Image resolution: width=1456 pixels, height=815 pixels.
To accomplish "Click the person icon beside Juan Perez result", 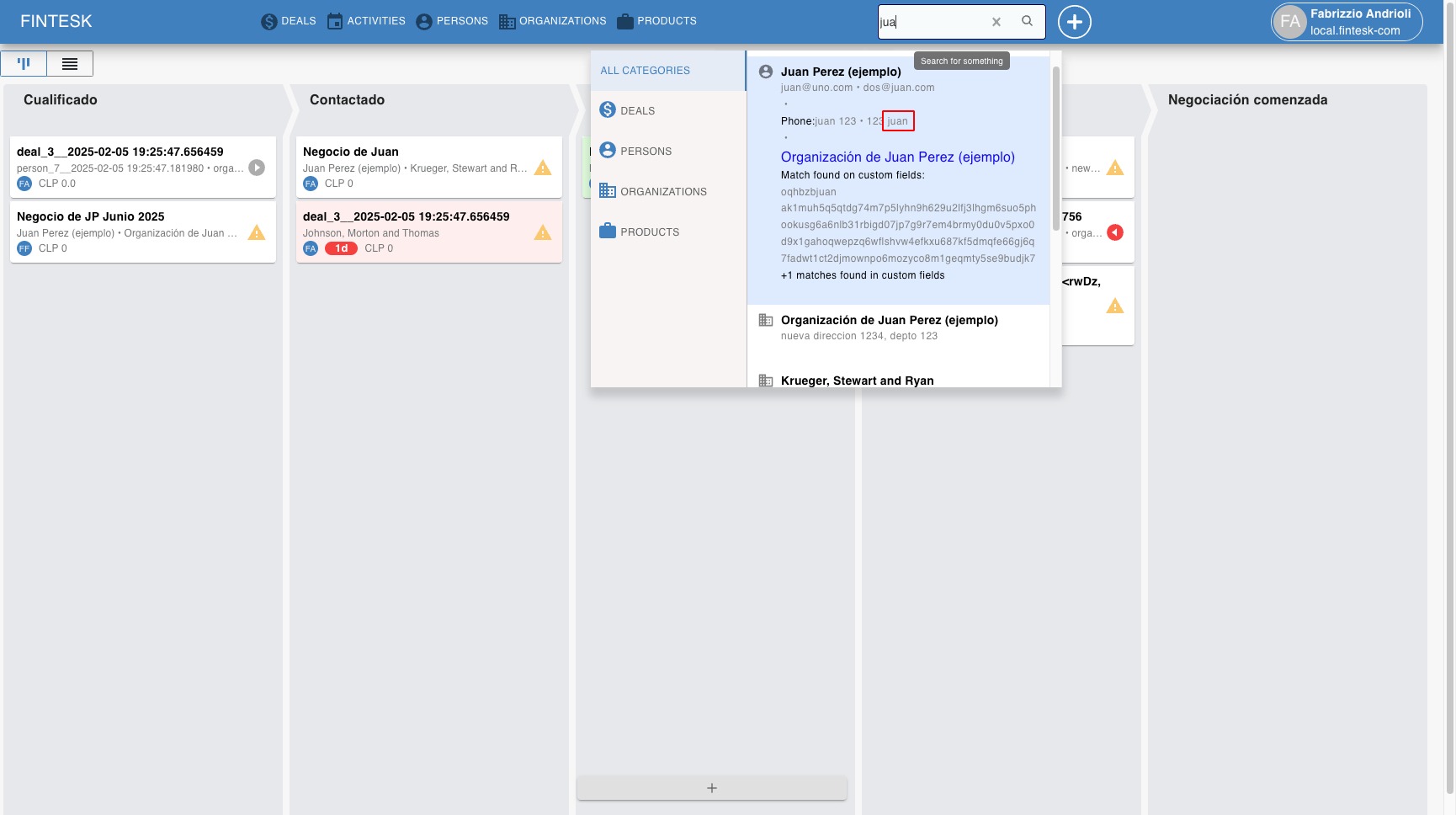I will tap(766, 72).
